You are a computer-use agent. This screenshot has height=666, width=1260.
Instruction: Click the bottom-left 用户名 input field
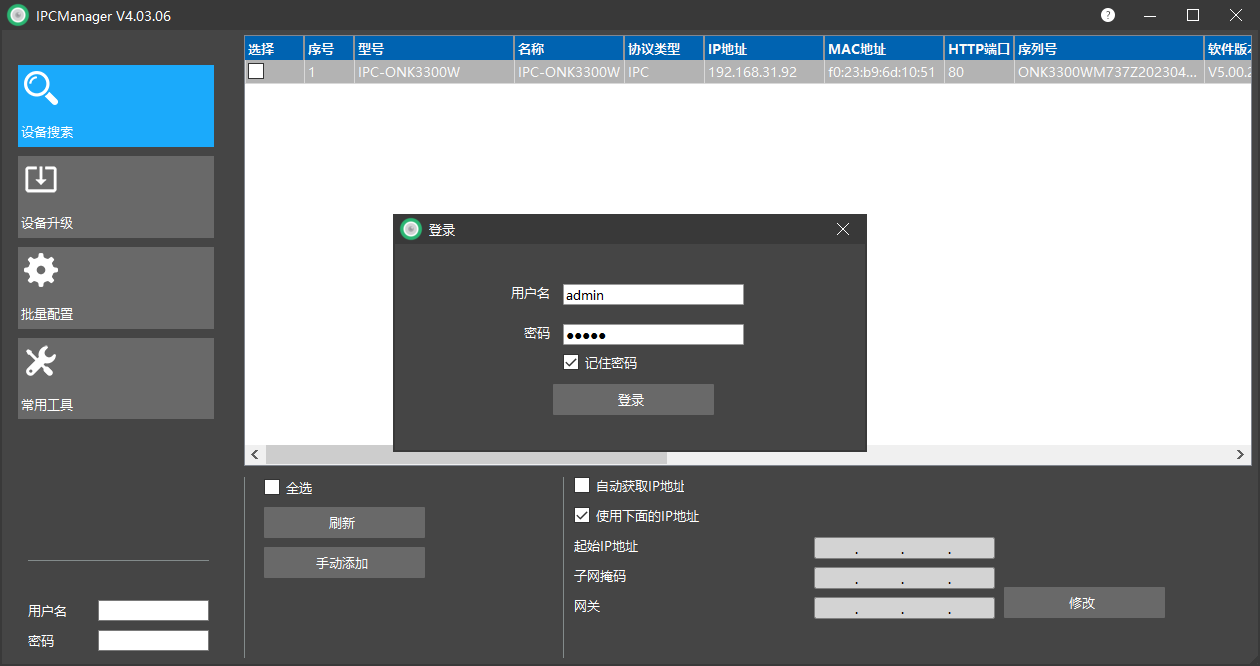click(x=153, y=610)
